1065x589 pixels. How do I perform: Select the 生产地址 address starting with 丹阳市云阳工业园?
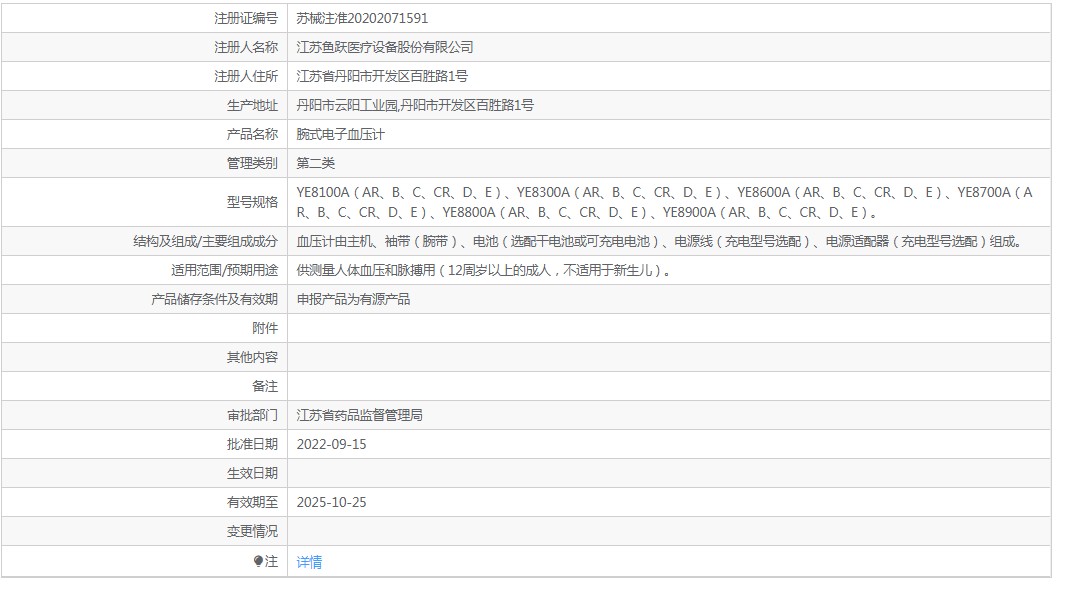(415, 105)
